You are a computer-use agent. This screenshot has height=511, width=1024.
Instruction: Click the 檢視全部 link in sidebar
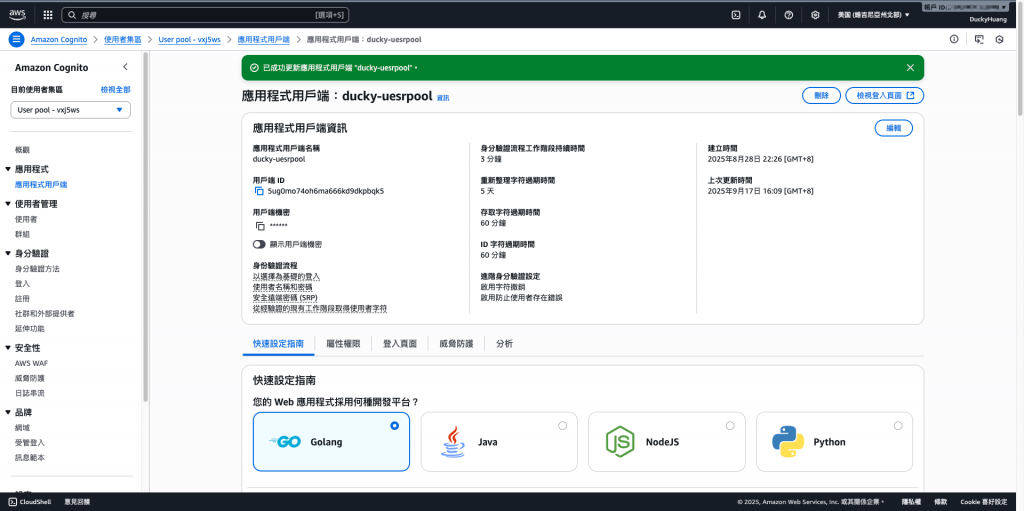click(x=116, y=90)
